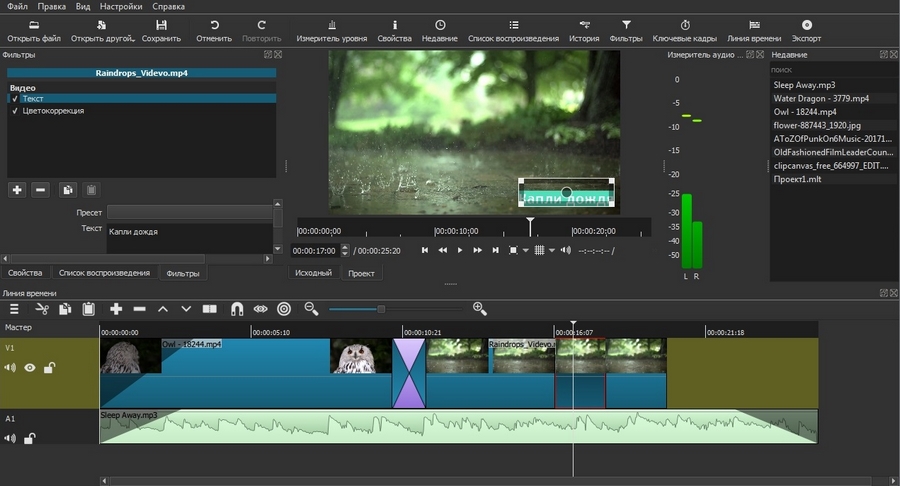Undo last action with Отменить
Image resolution: width=900 pixels, height=486 pixels.
(x=214, y=31)
